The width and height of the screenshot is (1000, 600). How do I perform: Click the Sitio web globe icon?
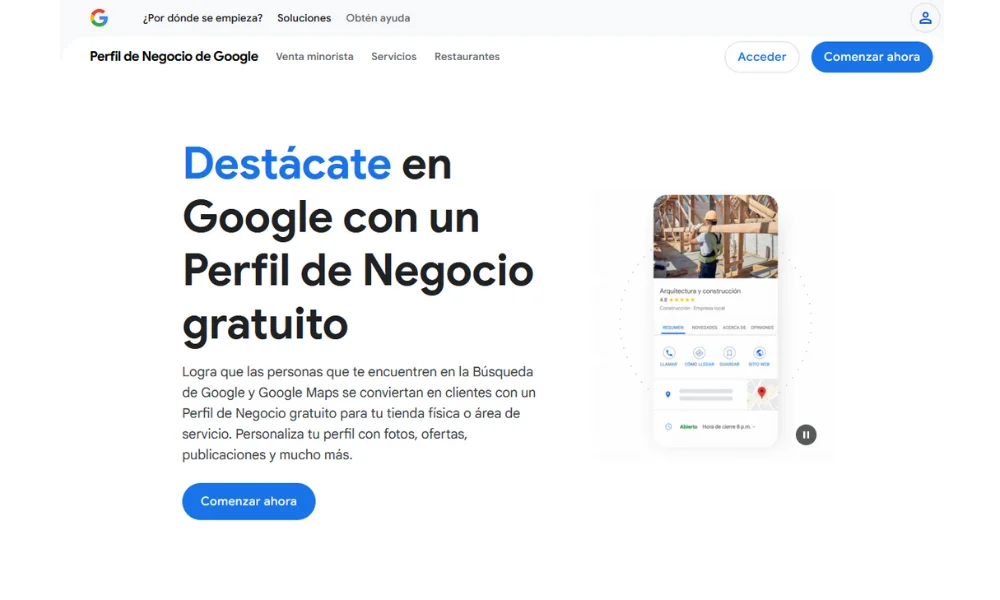[759, 353]
